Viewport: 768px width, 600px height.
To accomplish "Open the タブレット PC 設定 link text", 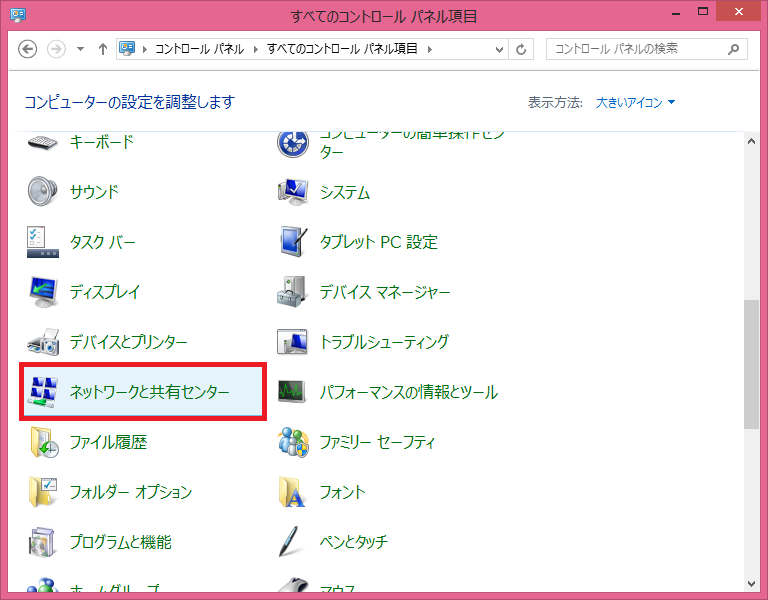I will click(379, 242).
